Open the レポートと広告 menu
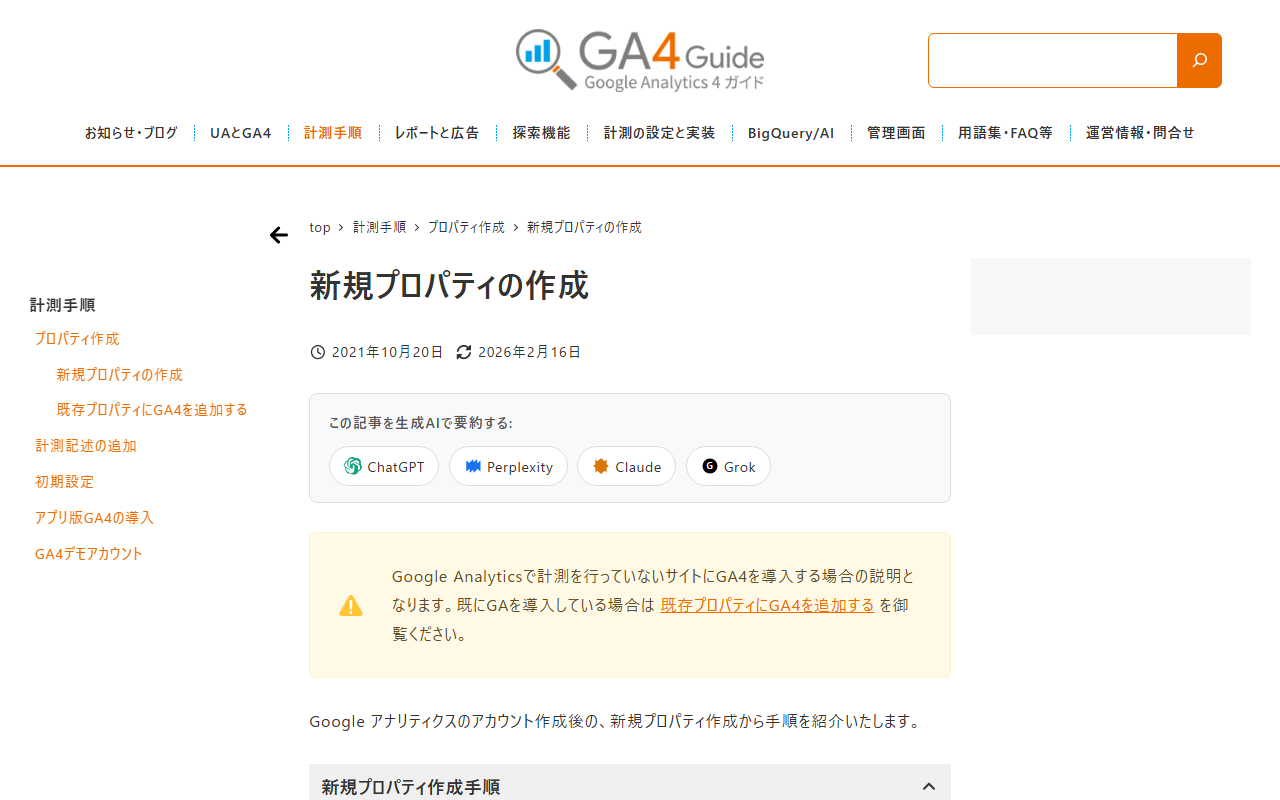Viewport: 1280px width, 800px height. pos(437,132)
